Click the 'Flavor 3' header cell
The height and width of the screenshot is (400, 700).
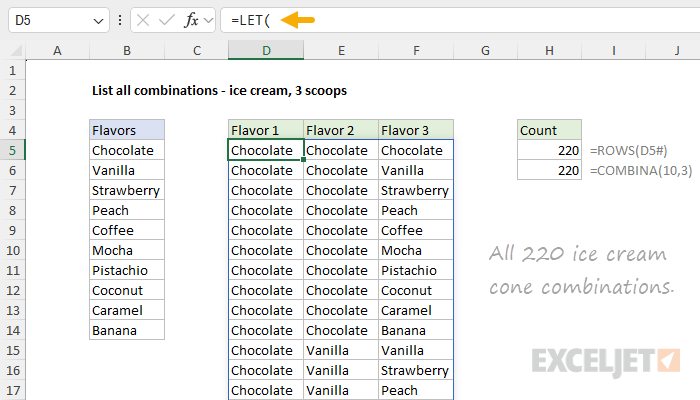pos(416,130)
